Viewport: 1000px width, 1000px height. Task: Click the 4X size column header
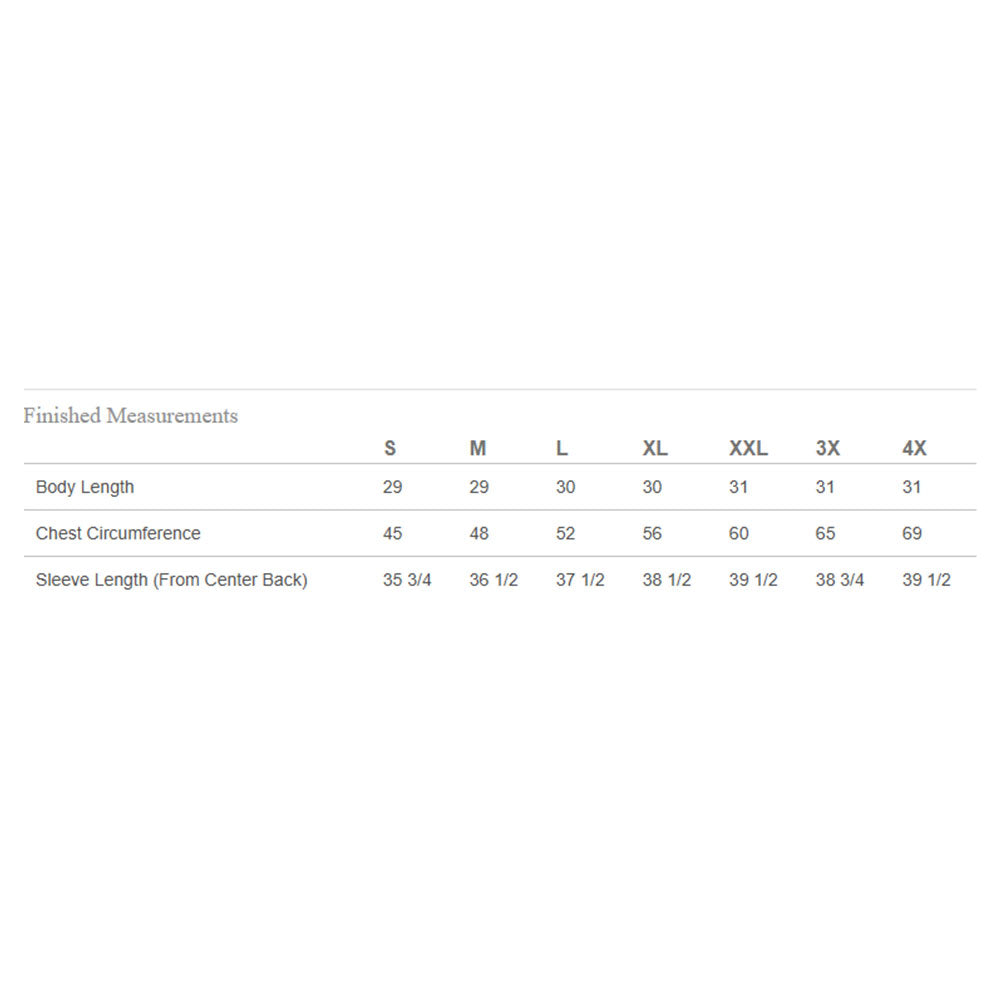click(x=914, y=449)
